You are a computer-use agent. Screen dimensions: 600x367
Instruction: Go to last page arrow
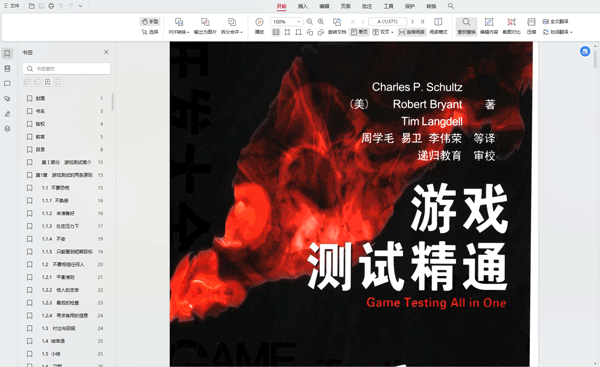(422, 22)
